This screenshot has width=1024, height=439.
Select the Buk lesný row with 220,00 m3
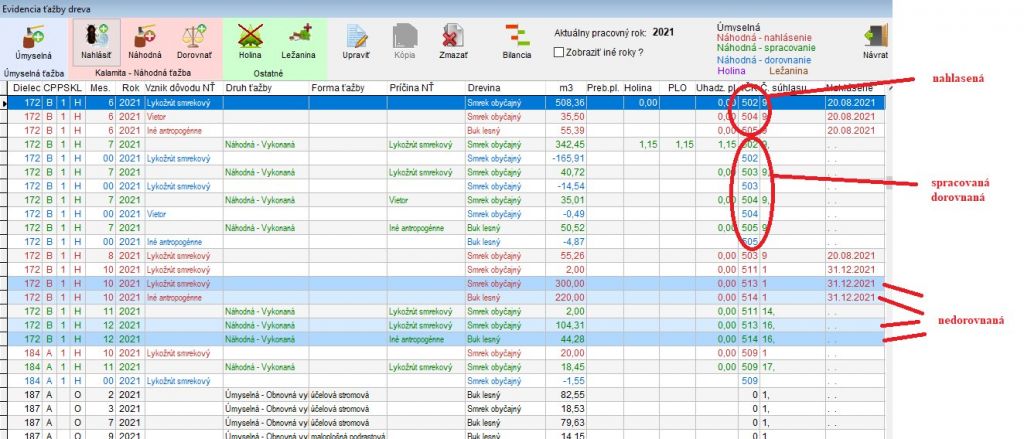coord(400,298)
